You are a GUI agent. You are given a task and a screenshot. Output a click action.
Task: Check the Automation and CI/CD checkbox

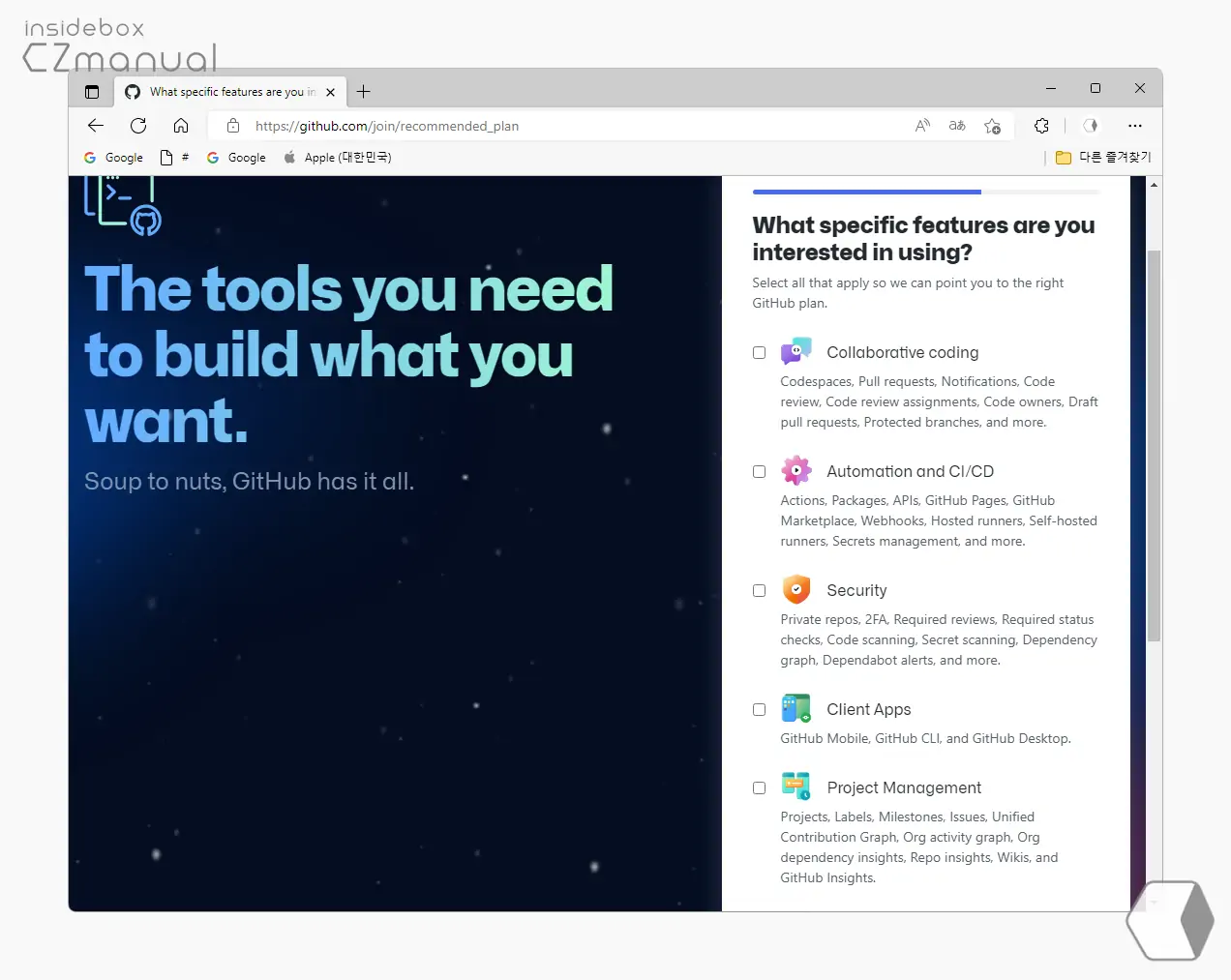(759, 472)
